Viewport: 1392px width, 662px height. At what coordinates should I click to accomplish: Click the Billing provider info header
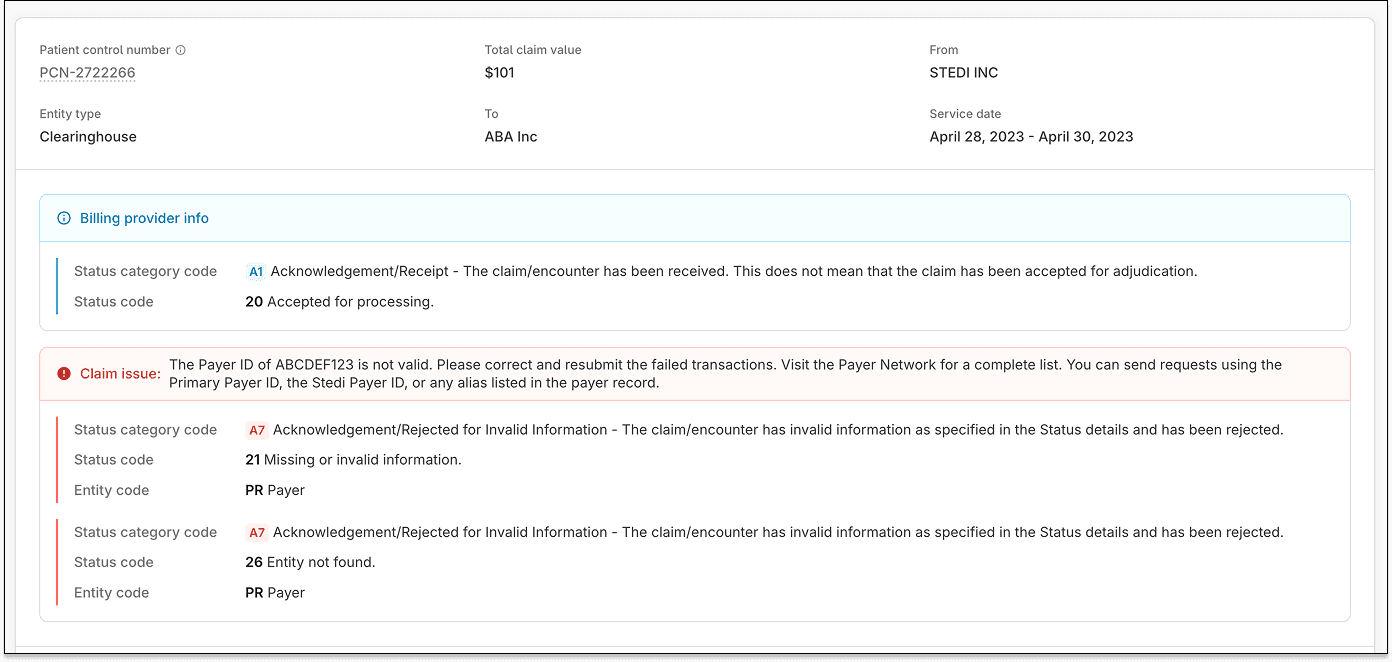click(143, 217)
